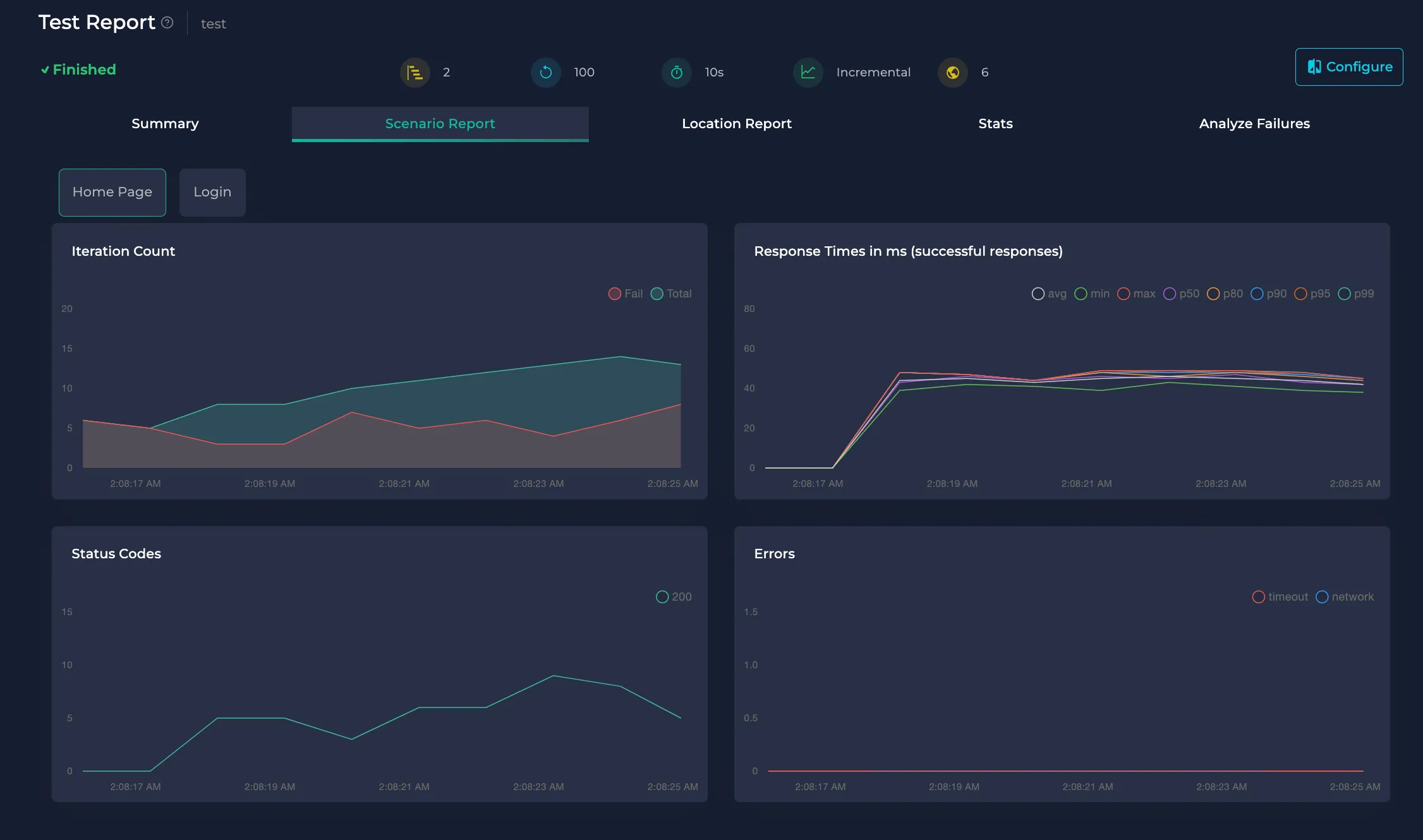Click the help icon beside Test Report
Viewport: 1423px width, 840px height.
pos(167,23)
